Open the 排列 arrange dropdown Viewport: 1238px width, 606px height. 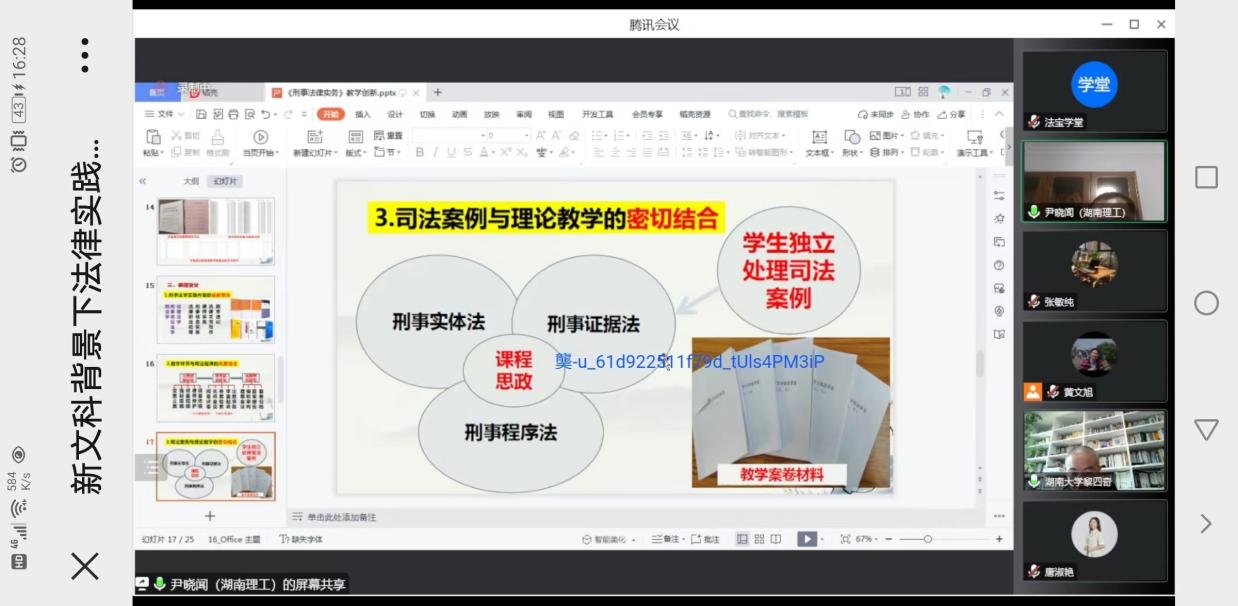pos(886,152)
